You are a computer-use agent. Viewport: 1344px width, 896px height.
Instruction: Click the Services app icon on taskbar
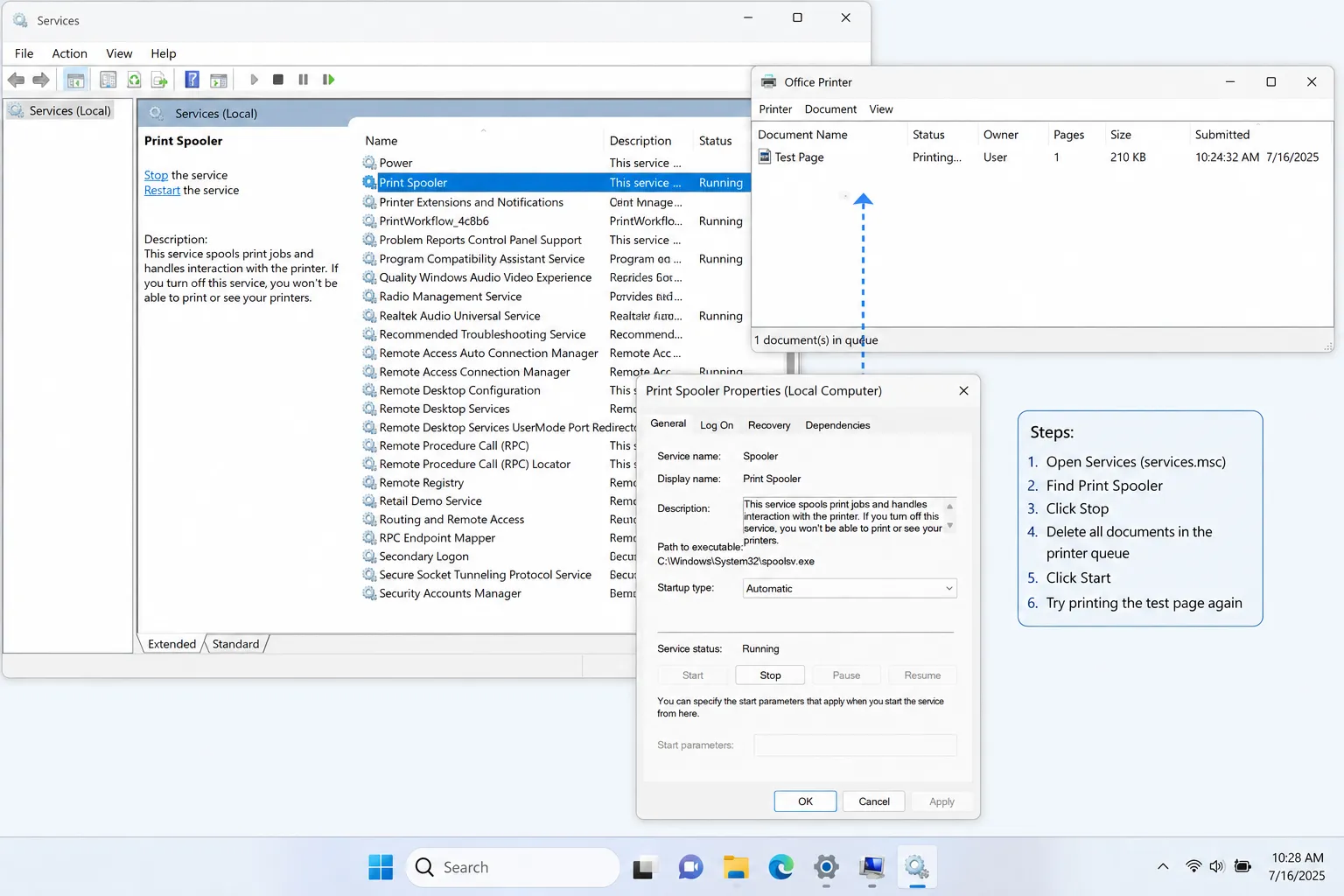pos(916,867)
